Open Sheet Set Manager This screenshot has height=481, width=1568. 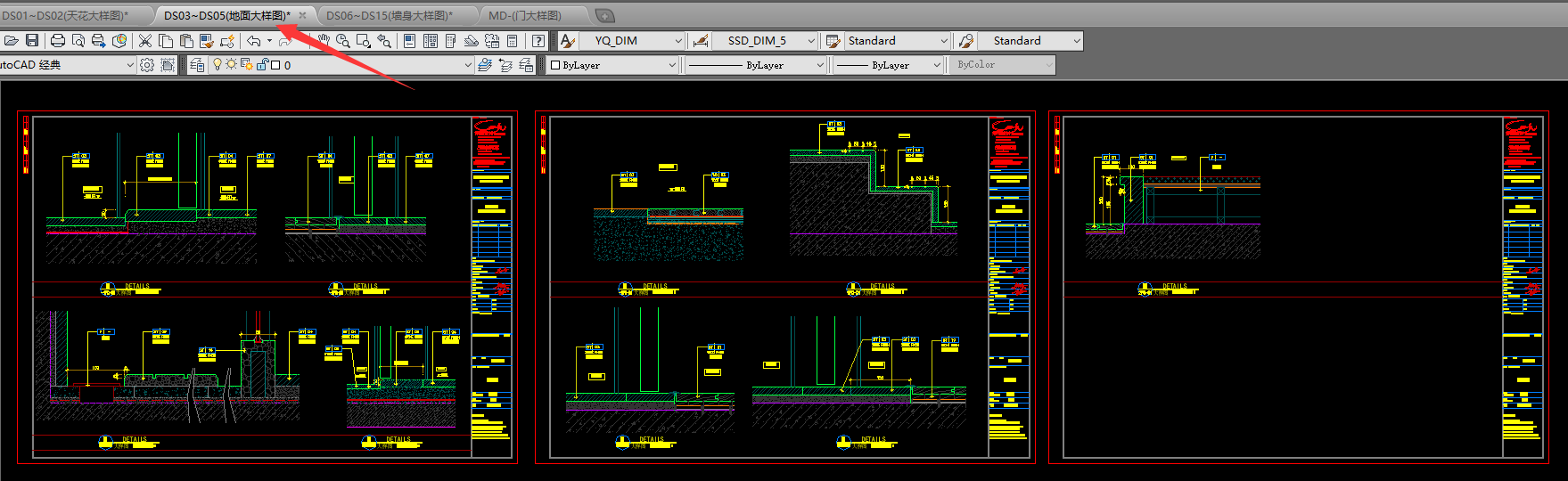pos(471,41)
